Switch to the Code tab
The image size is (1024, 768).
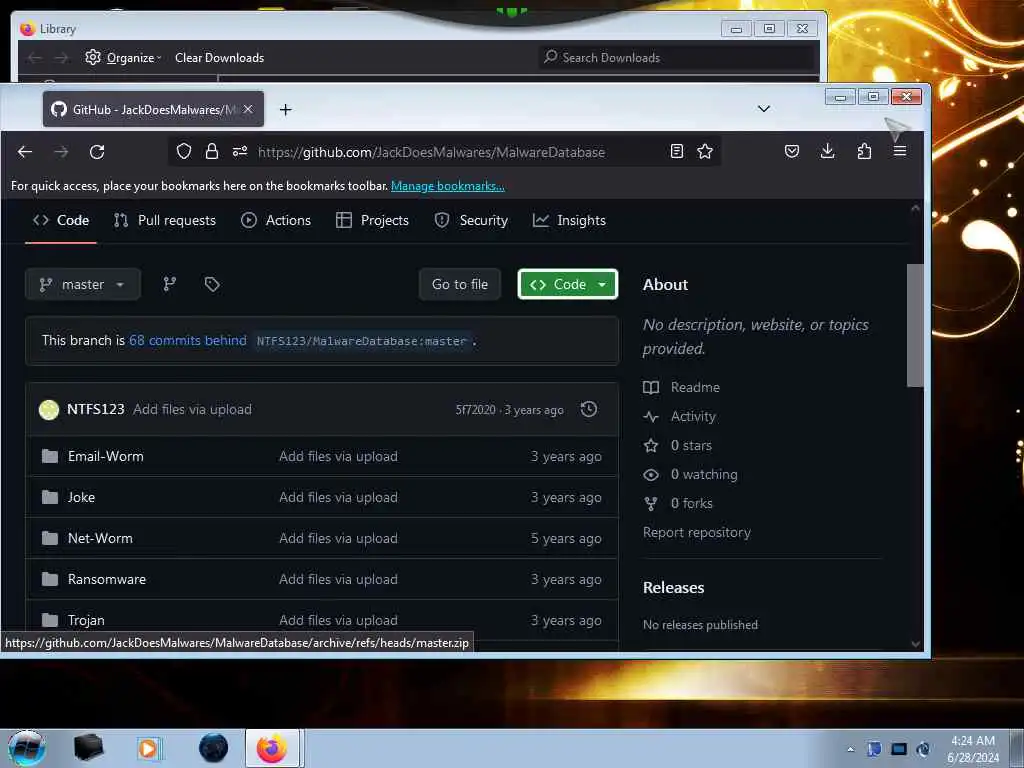pos(61,221)
